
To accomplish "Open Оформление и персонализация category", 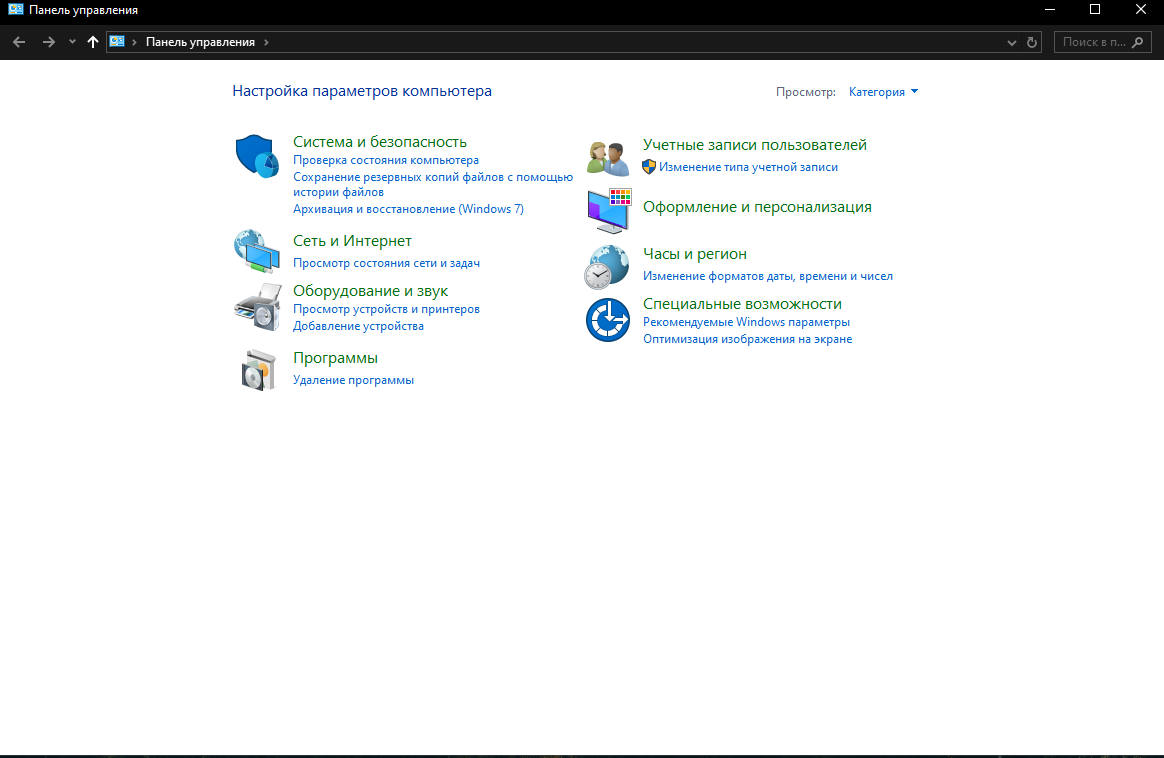I will tap(757, 207).
